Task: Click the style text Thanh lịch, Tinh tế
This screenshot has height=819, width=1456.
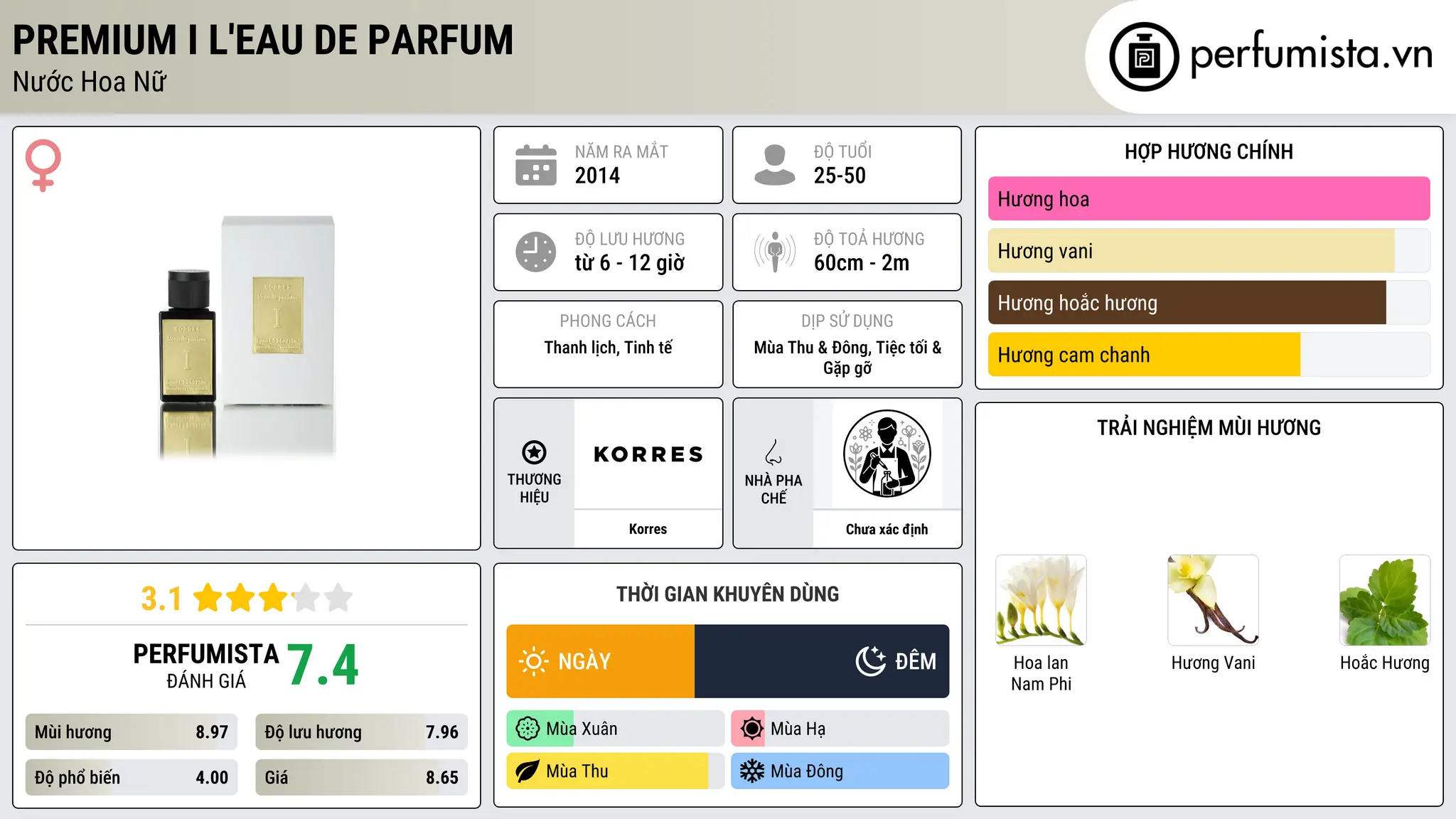Action: (x=609, y=348)
